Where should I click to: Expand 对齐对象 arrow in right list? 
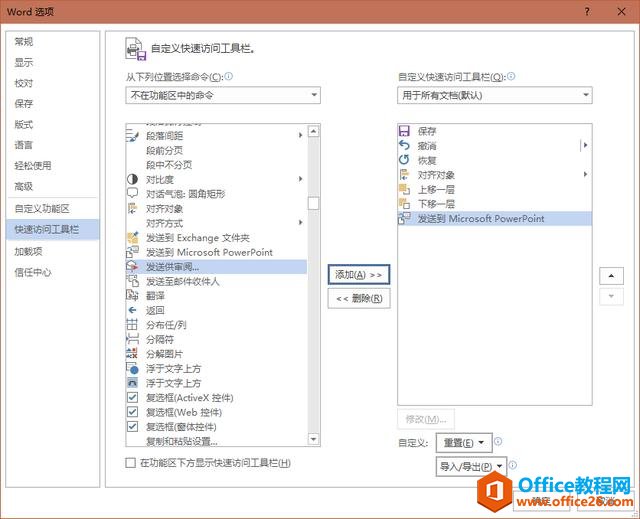click(x=585, y=174)
